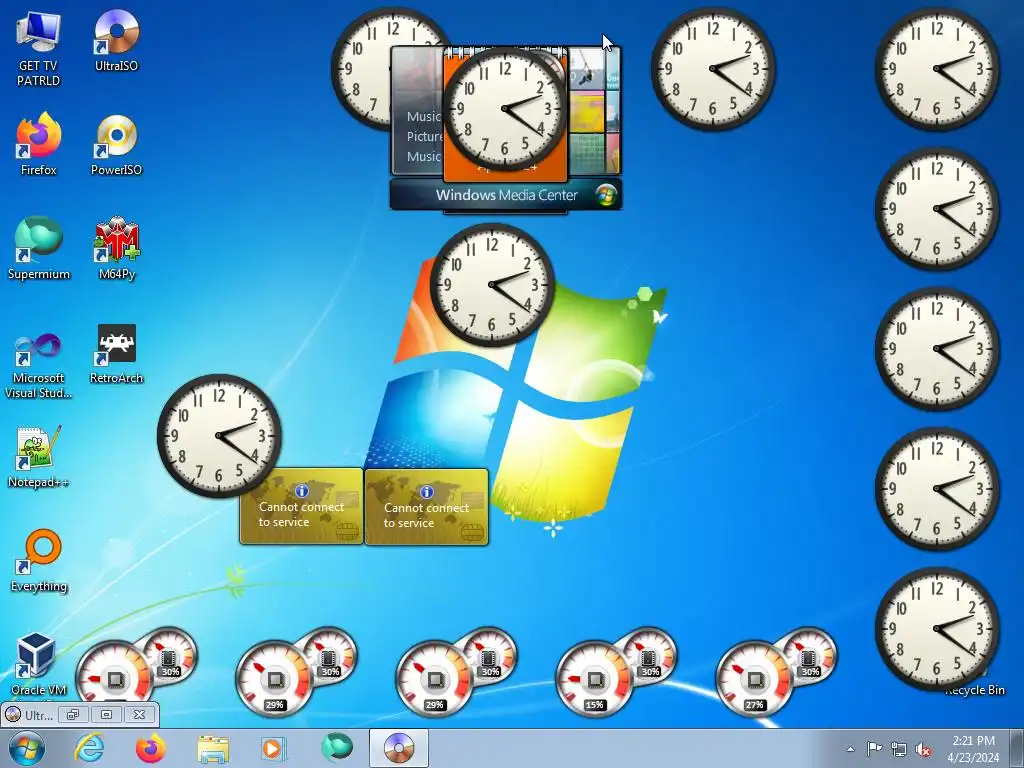Close the minimized UltraISO child window
1024x768 pixels.
tap(139, 714)
